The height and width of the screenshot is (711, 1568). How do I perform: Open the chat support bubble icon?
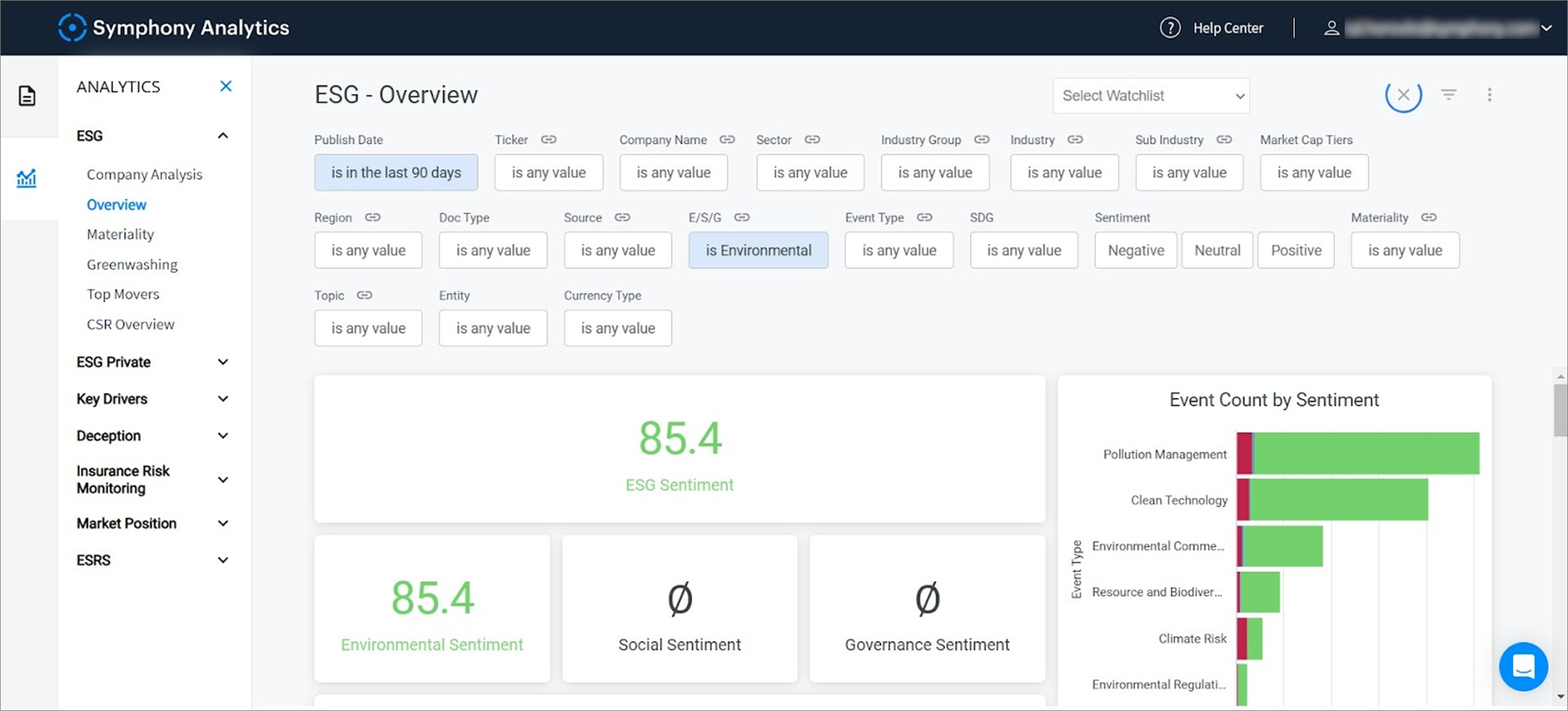(1523, 666)
